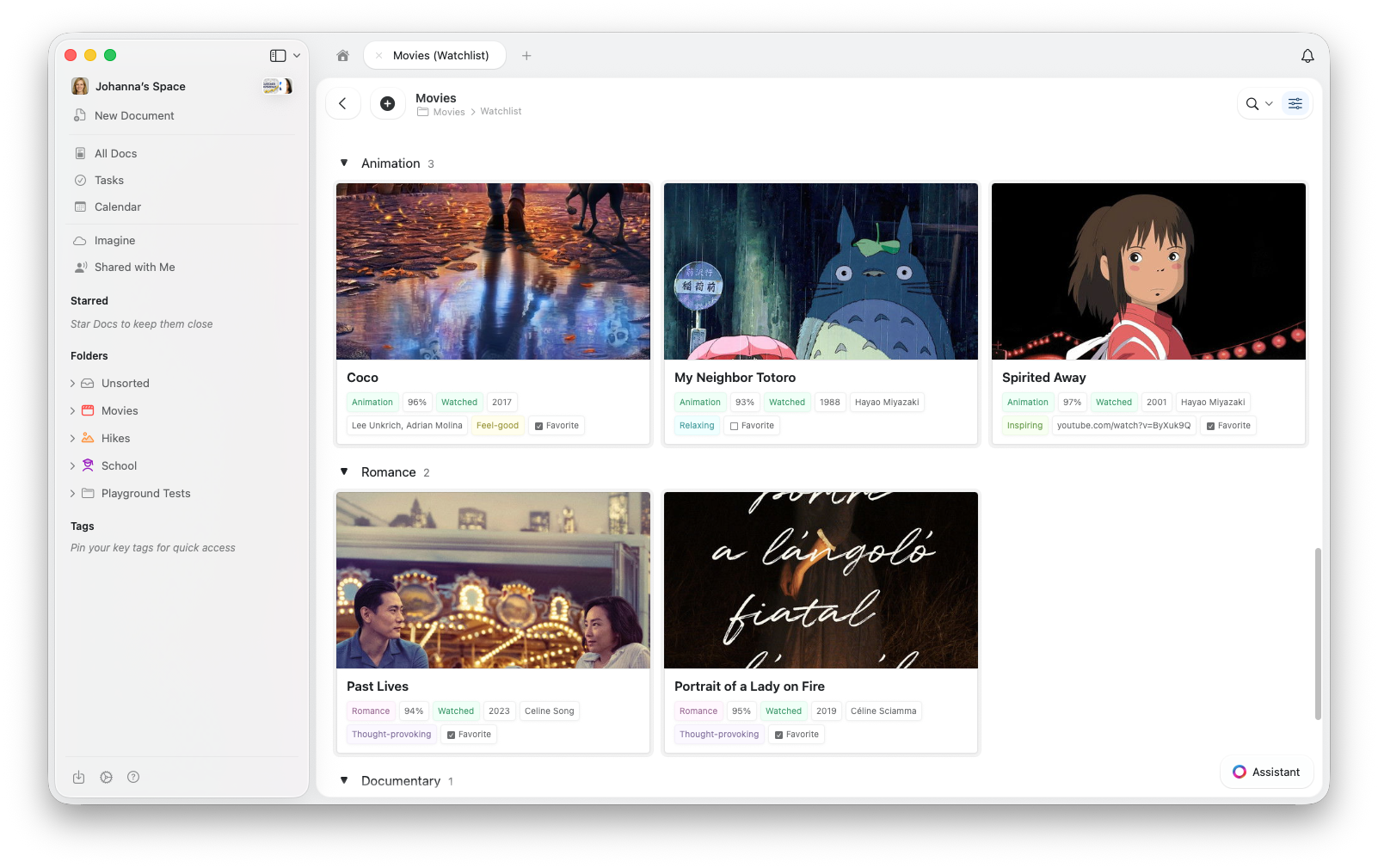Click the help question mark icon

pos(133,777)
